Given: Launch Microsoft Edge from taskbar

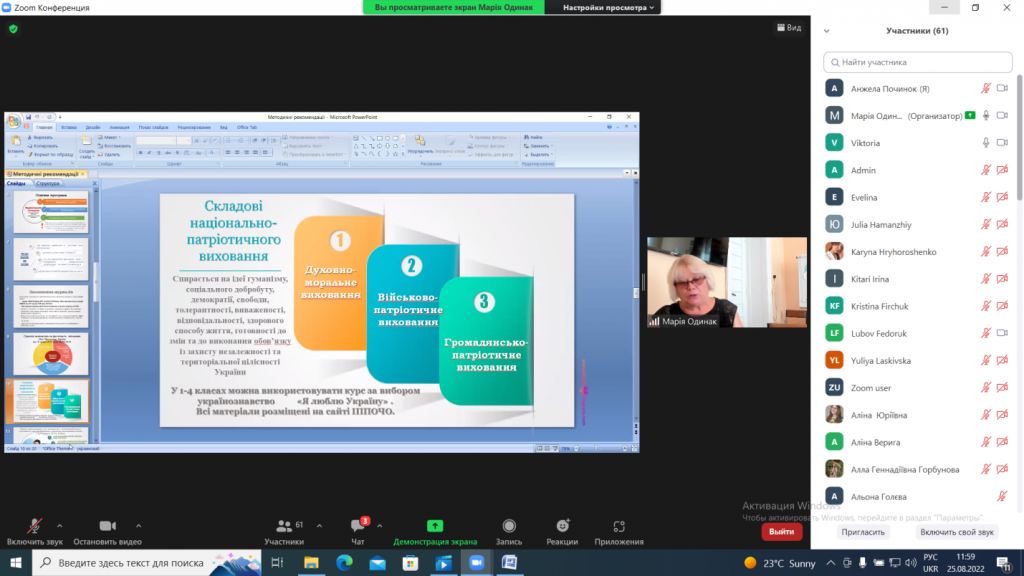Looking at the screenshot, I should (x=344, y=562).
